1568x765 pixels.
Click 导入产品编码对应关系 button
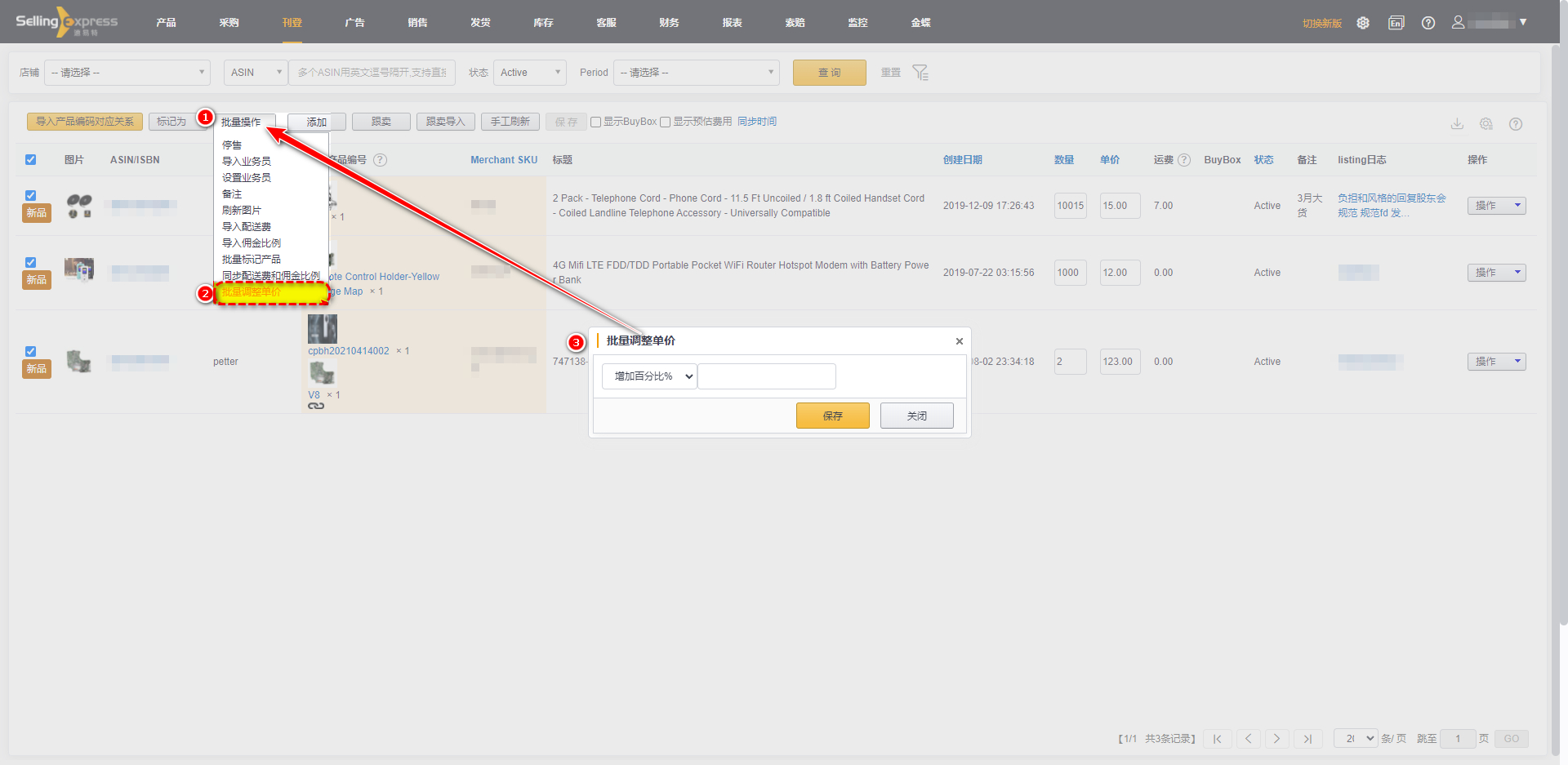85,122
